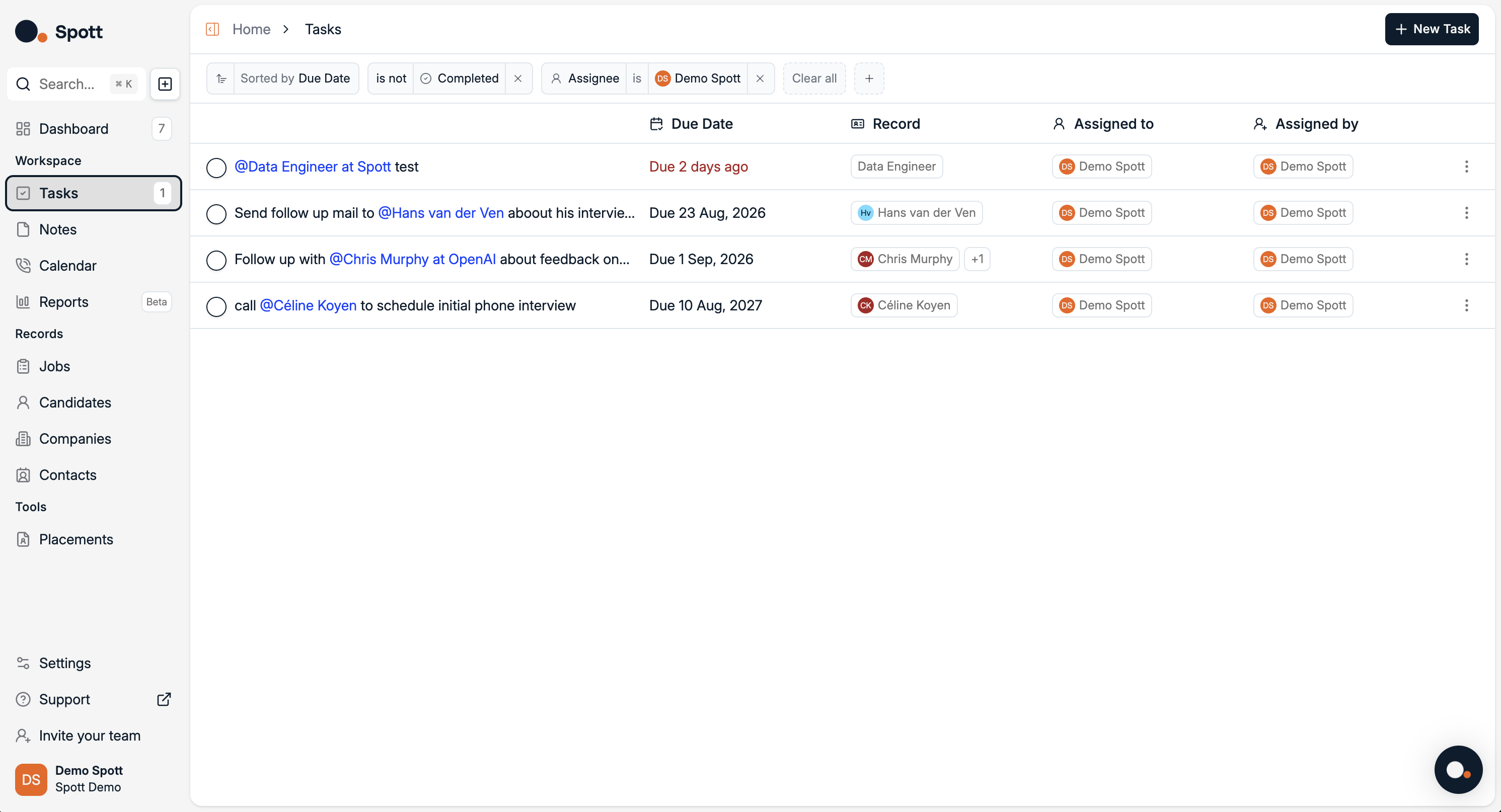Navigate to Companies in the sidebar
The image size is (1501, 812).
tap(74, 439)
